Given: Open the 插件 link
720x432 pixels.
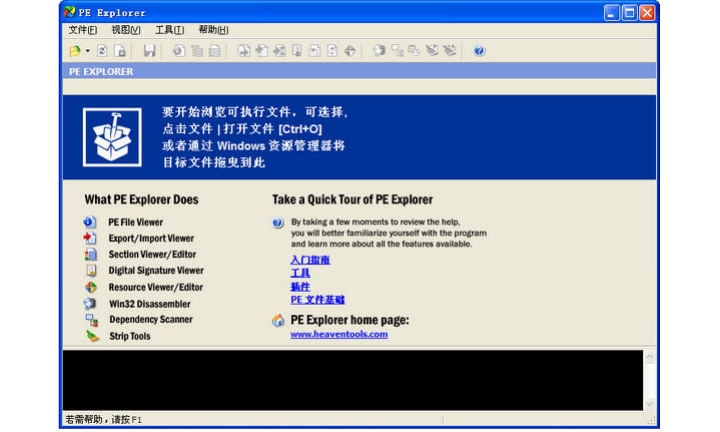Looking at the screenshot, I should pos(300,287).
